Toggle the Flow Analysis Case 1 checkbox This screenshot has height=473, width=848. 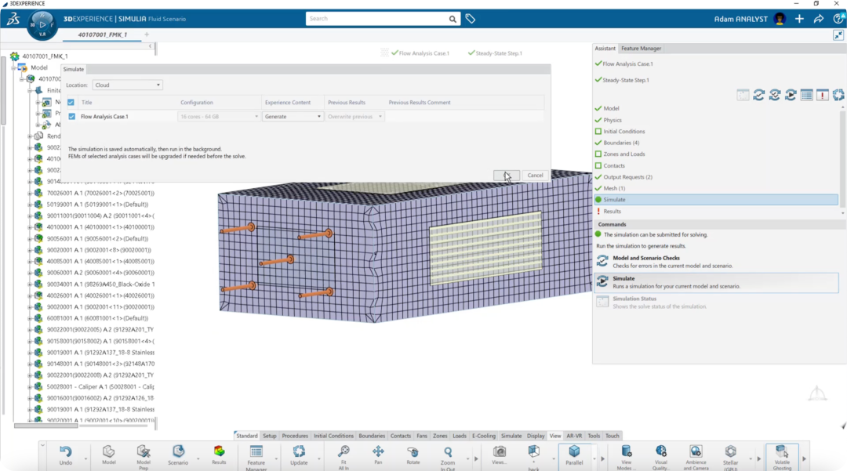click(x=71, y=117)
